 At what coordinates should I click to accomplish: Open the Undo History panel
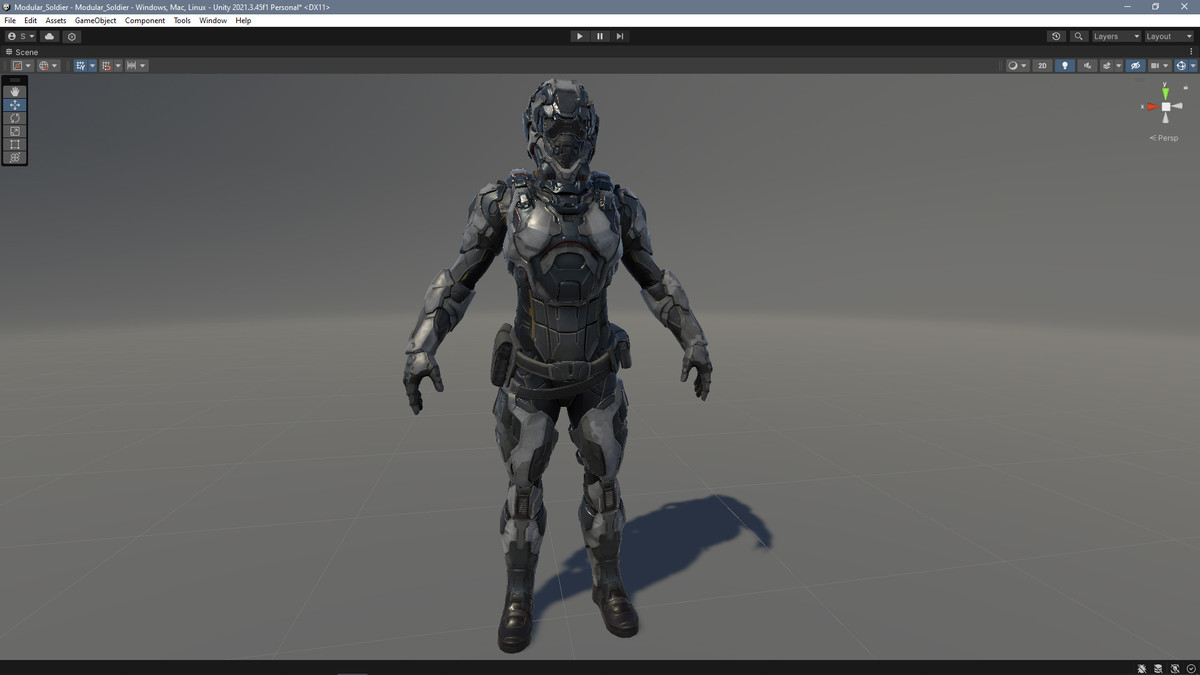[1056, 36]
